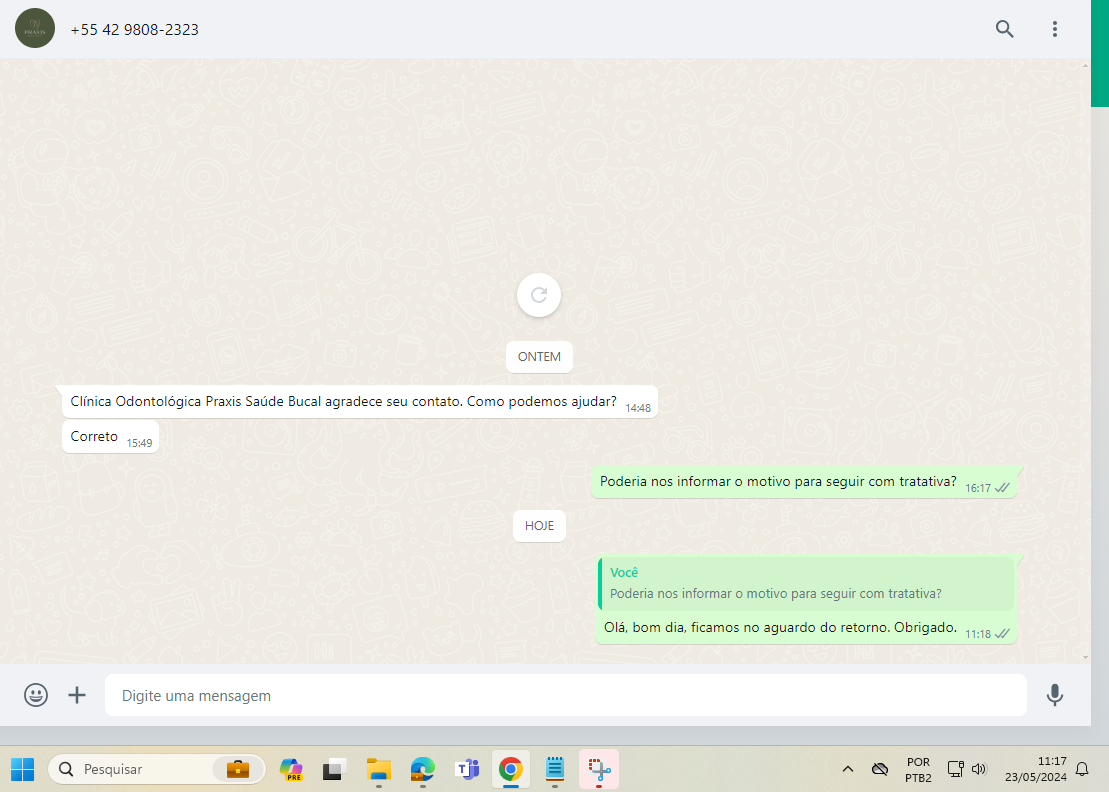Open contact info for +55 42 9808-2323
This screenshot has width=1109, height=792.
[x=134, y=30]
